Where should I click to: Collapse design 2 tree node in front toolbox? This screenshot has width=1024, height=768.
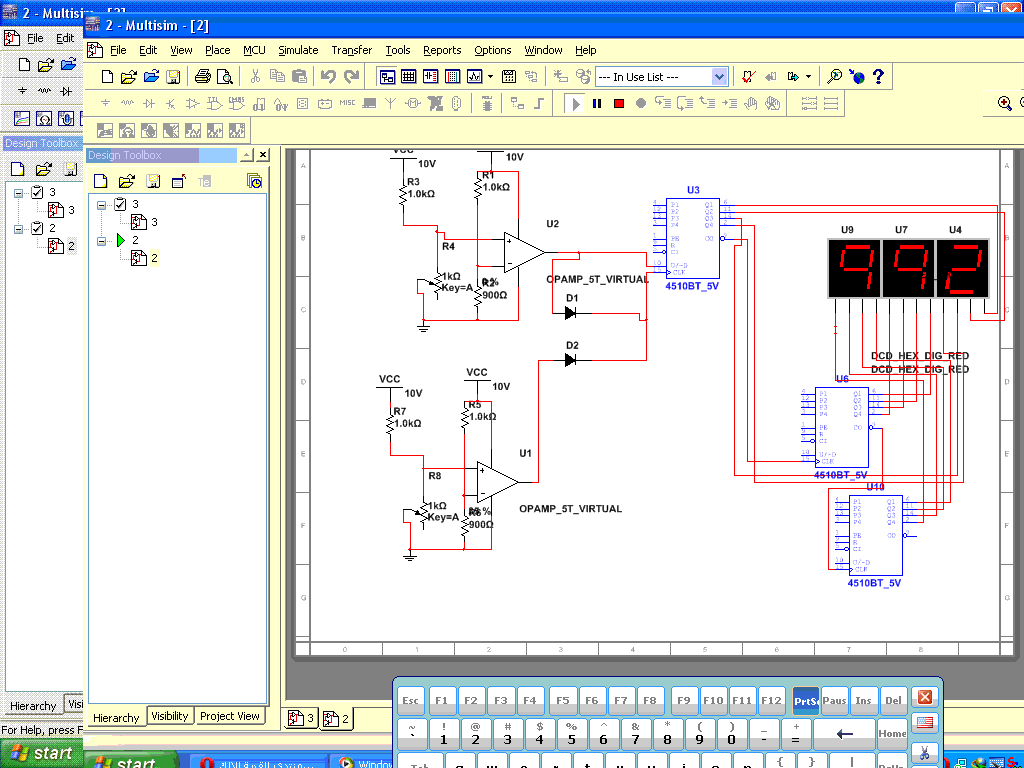pyautogui.click(x=101, y=241)
